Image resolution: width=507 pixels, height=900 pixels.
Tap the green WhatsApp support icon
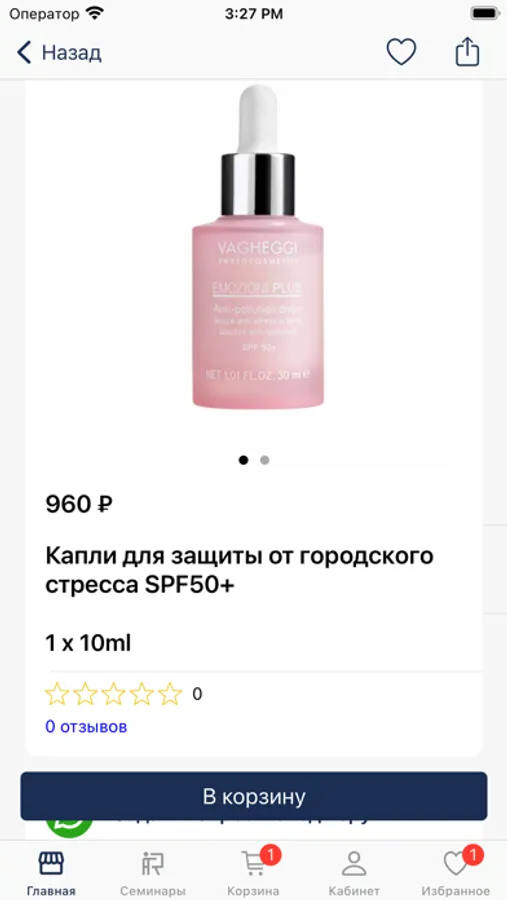tap(69, 827)
